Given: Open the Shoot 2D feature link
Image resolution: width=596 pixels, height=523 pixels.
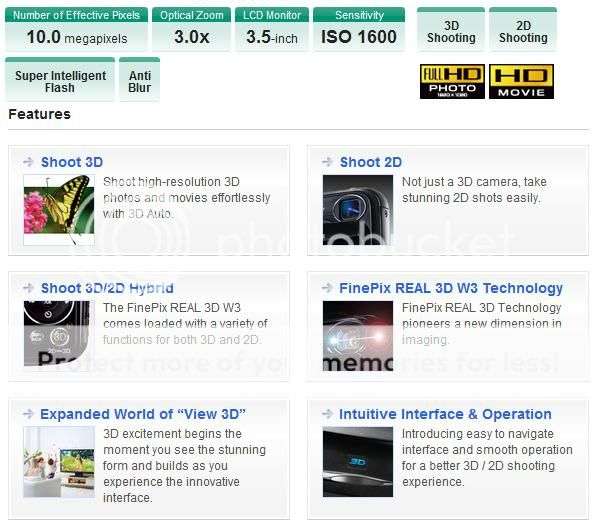Looking at the screenshot, I should tap(371, 162).
